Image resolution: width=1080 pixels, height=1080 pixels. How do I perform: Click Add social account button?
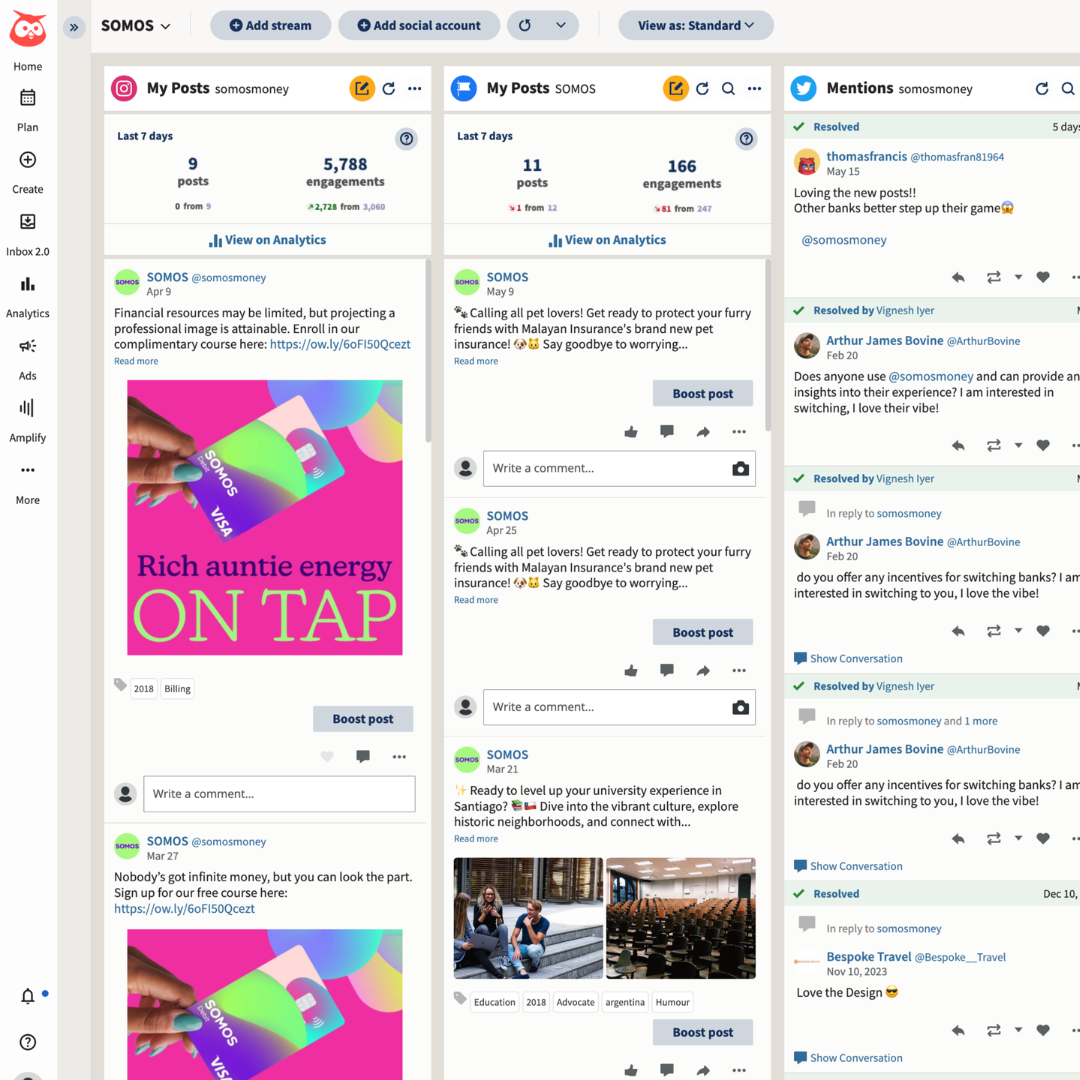click(x=419, y=25)
